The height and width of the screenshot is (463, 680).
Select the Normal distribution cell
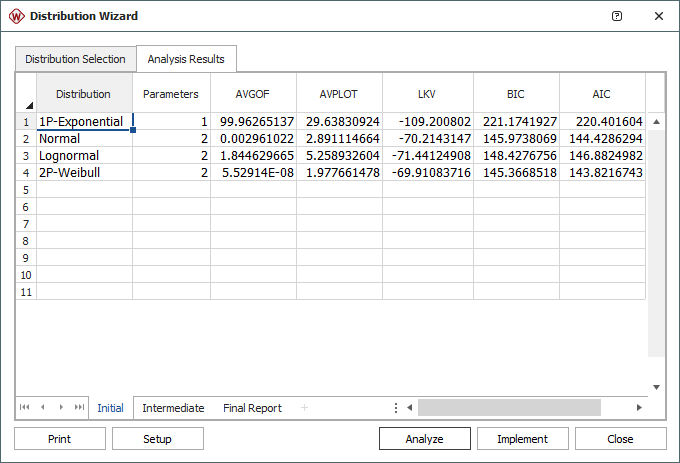(84, 139)
